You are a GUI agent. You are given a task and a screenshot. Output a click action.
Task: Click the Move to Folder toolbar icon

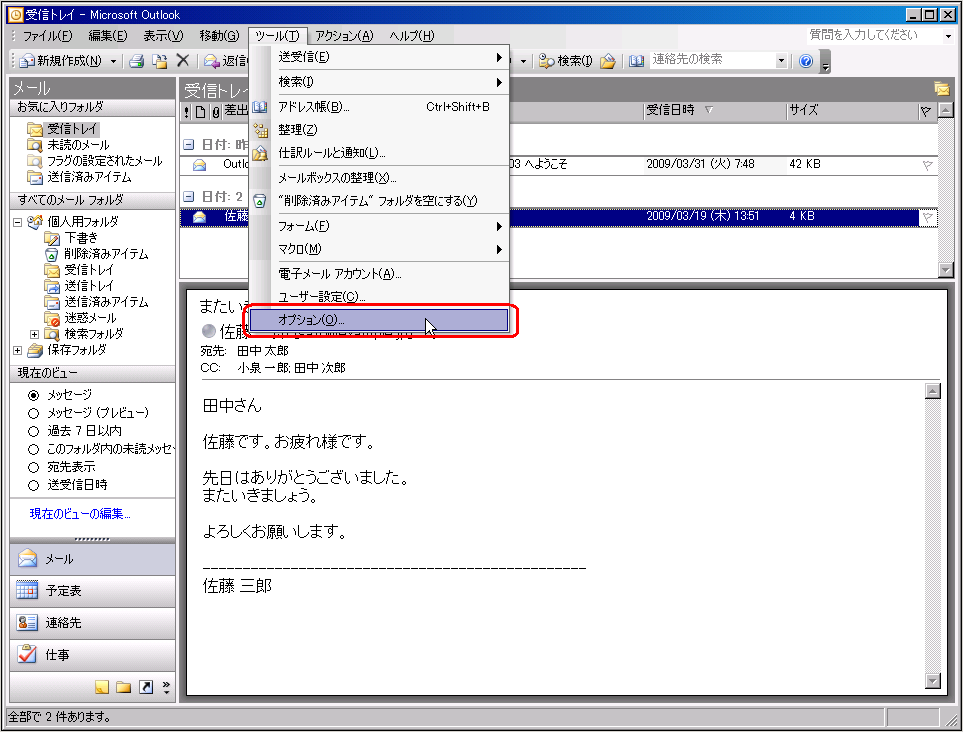click(x=160, y=61)
